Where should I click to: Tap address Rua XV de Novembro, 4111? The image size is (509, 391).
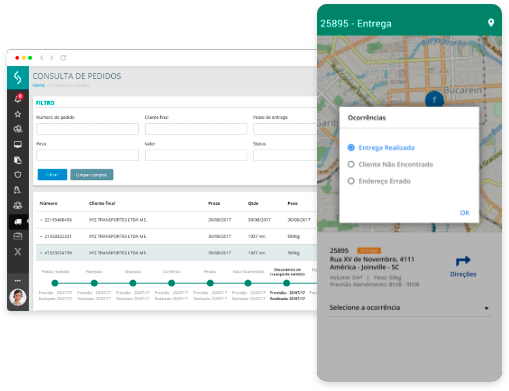tap(372, 259)
